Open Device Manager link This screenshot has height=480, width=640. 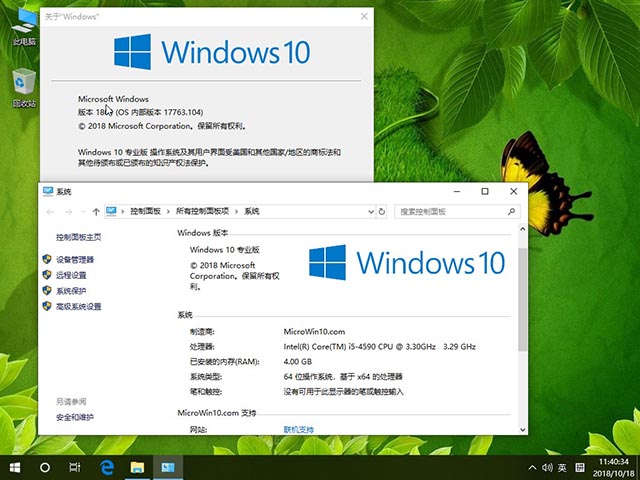tap(75, 260)
